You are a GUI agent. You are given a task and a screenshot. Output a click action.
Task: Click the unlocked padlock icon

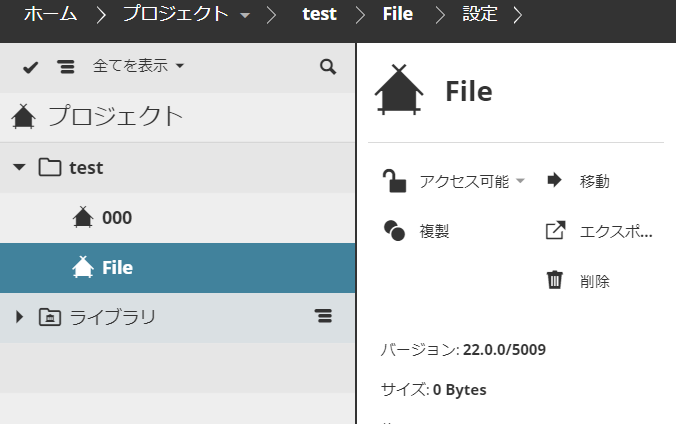pos(394,181)
